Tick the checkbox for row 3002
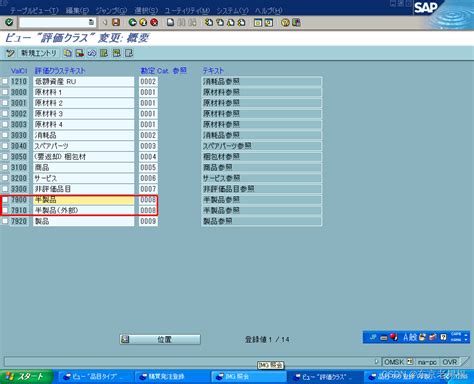474x384 pixels. coord(5,114)
